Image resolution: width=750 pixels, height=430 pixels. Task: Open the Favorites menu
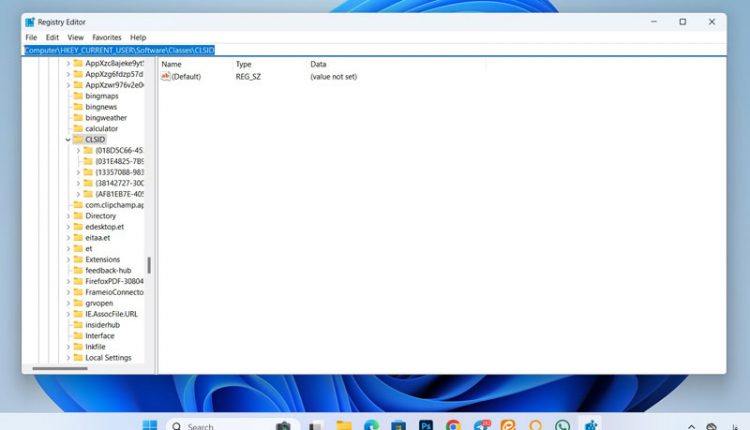107,37
